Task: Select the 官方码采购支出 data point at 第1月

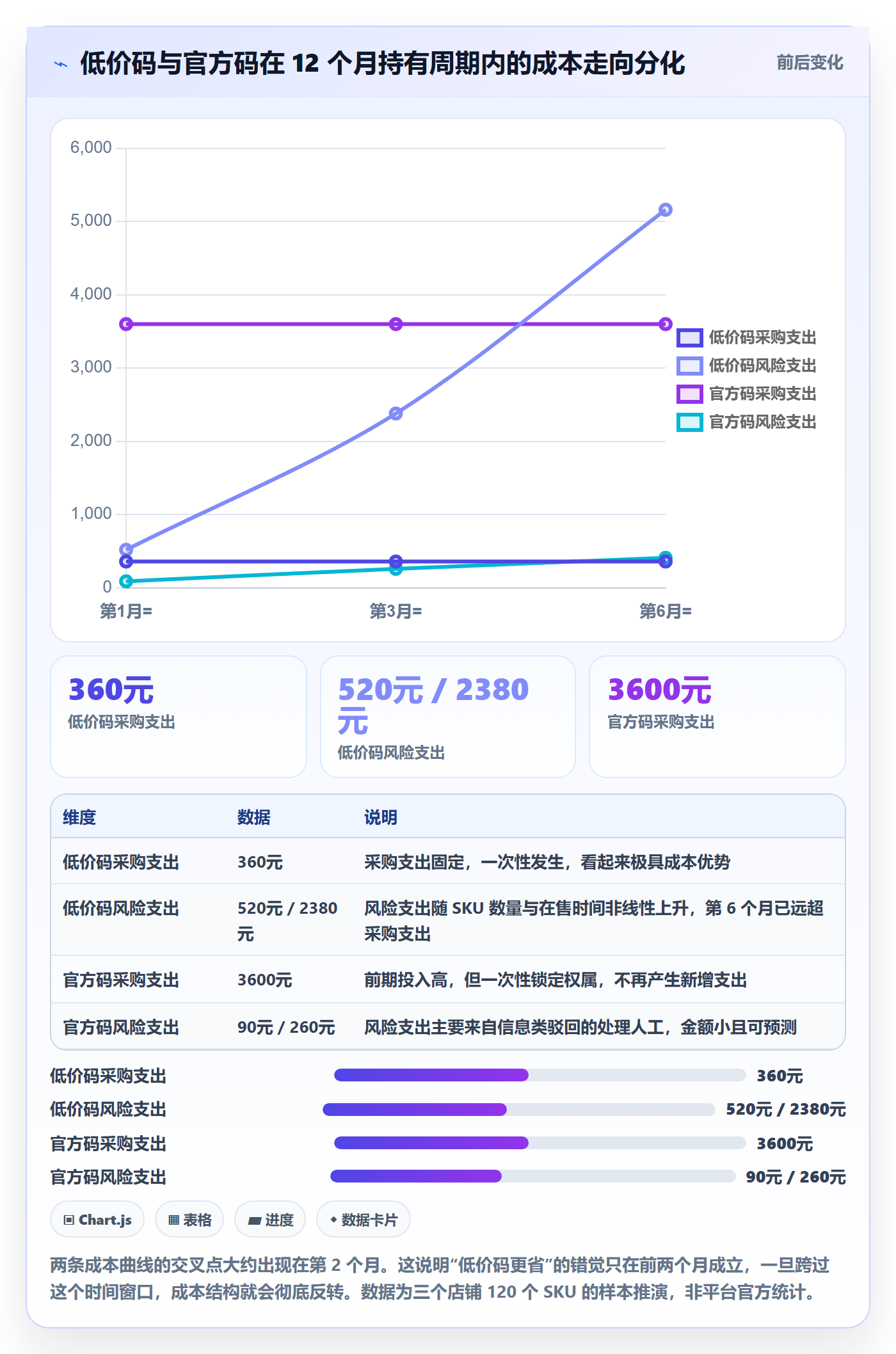Action: pos(126,324)
